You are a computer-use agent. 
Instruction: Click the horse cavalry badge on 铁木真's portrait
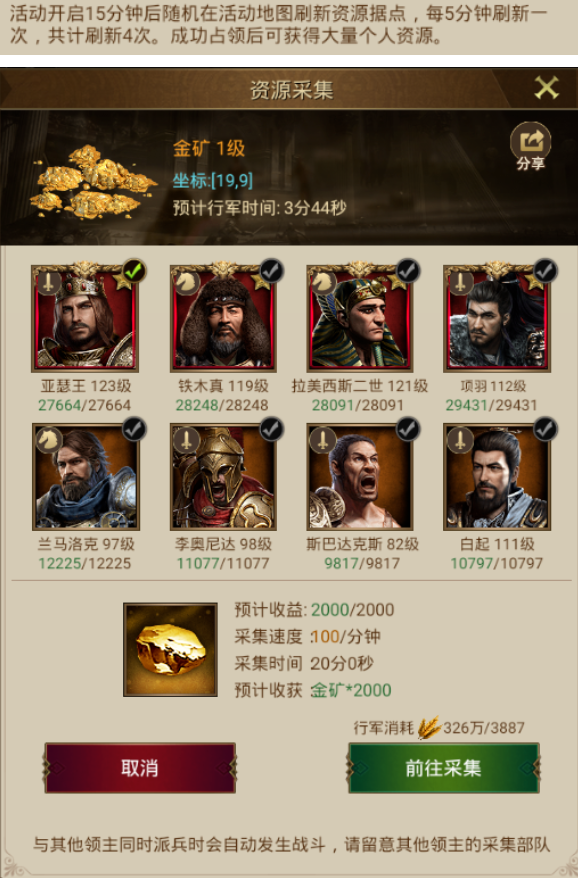click(186, 283)
